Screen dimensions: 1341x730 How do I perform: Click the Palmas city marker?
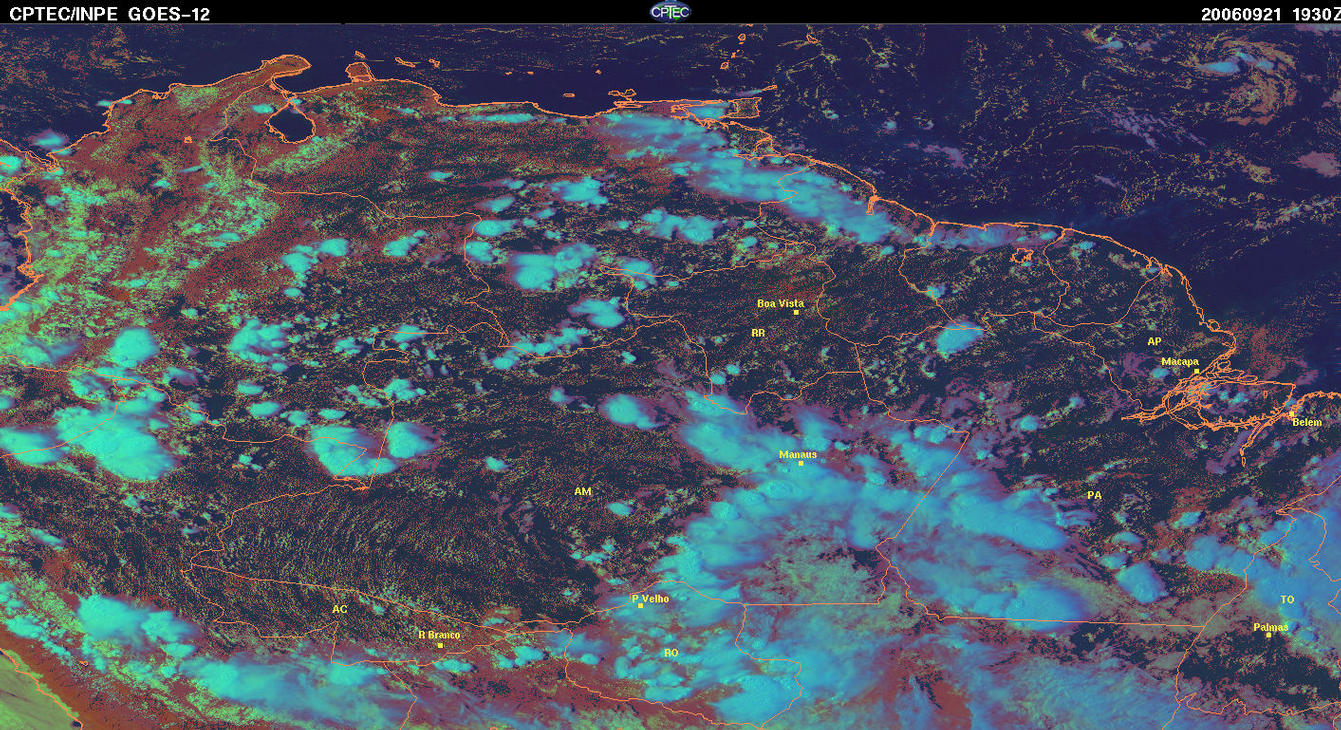tap(1268, 635)
